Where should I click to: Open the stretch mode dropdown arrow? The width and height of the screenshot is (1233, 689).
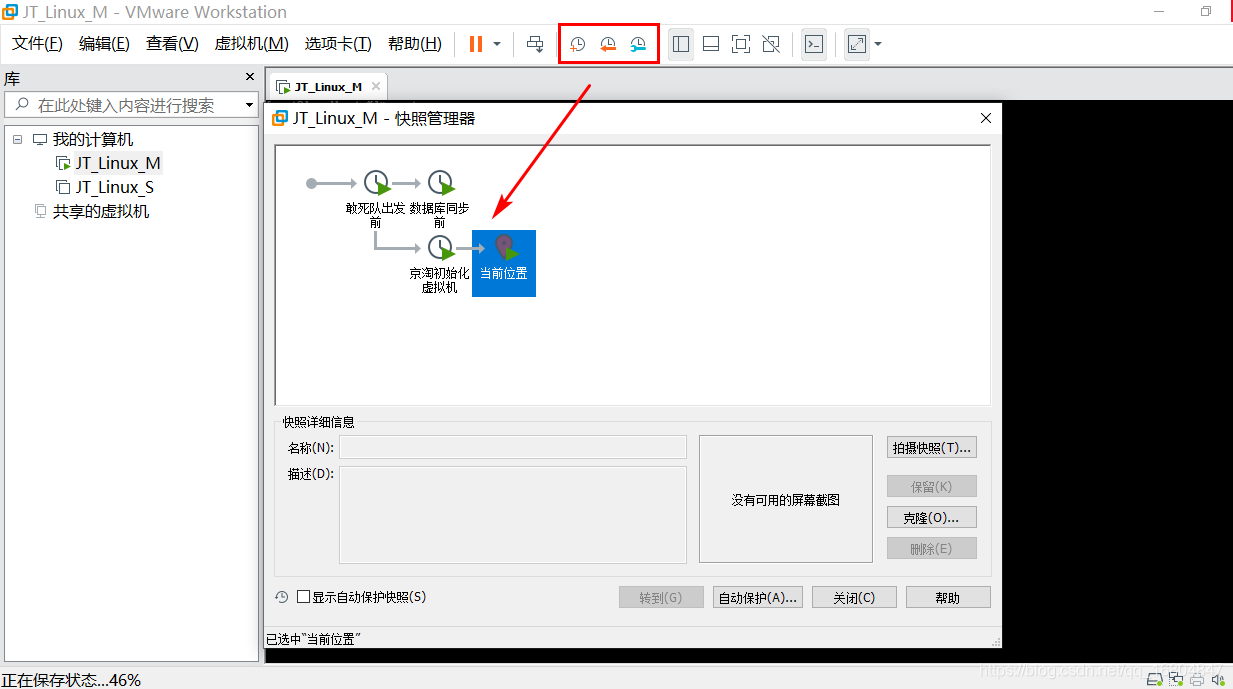877,44
